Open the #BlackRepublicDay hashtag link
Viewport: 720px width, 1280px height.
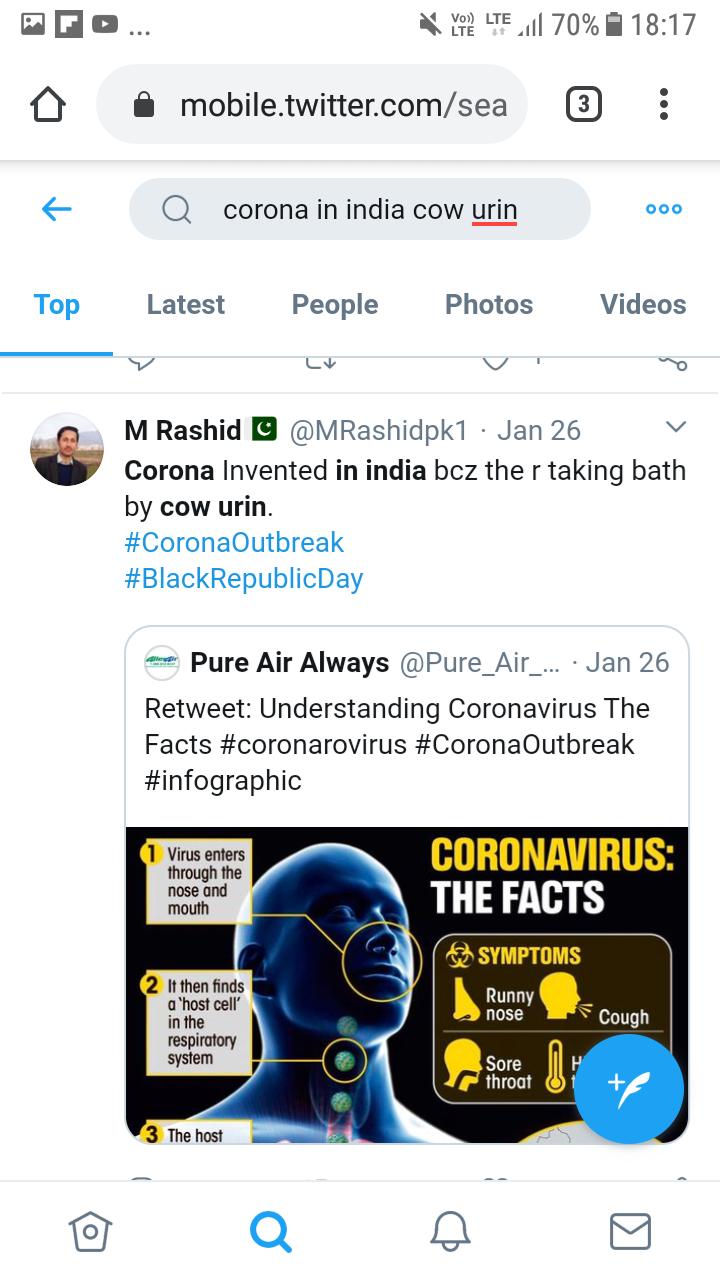(243, 579)
